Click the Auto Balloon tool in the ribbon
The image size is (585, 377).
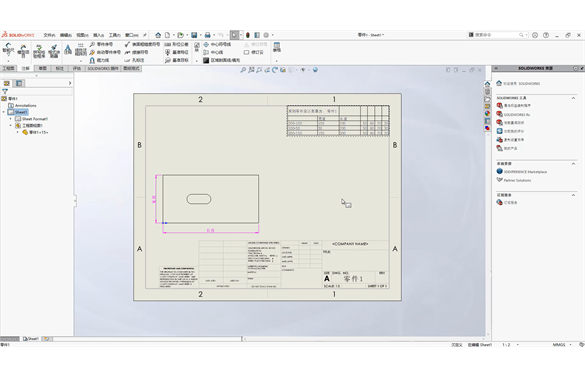coord(105,52)
